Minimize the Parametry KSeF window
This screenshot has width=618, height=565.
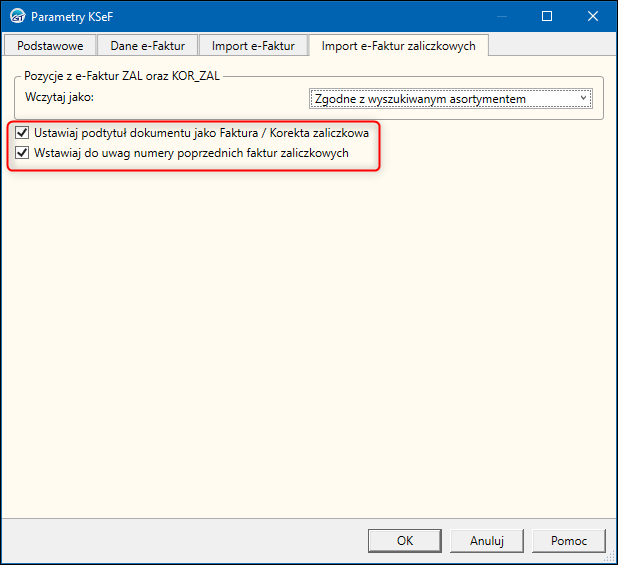502,16
